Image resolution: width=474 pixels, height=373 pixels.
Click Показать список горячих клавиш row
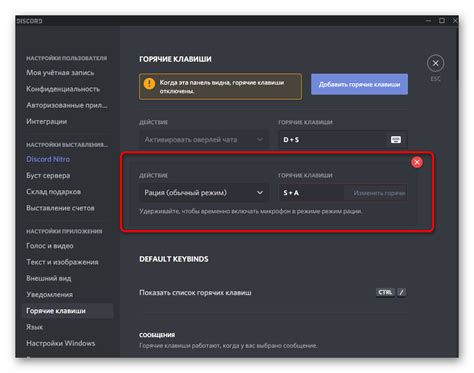click(273, 293)
